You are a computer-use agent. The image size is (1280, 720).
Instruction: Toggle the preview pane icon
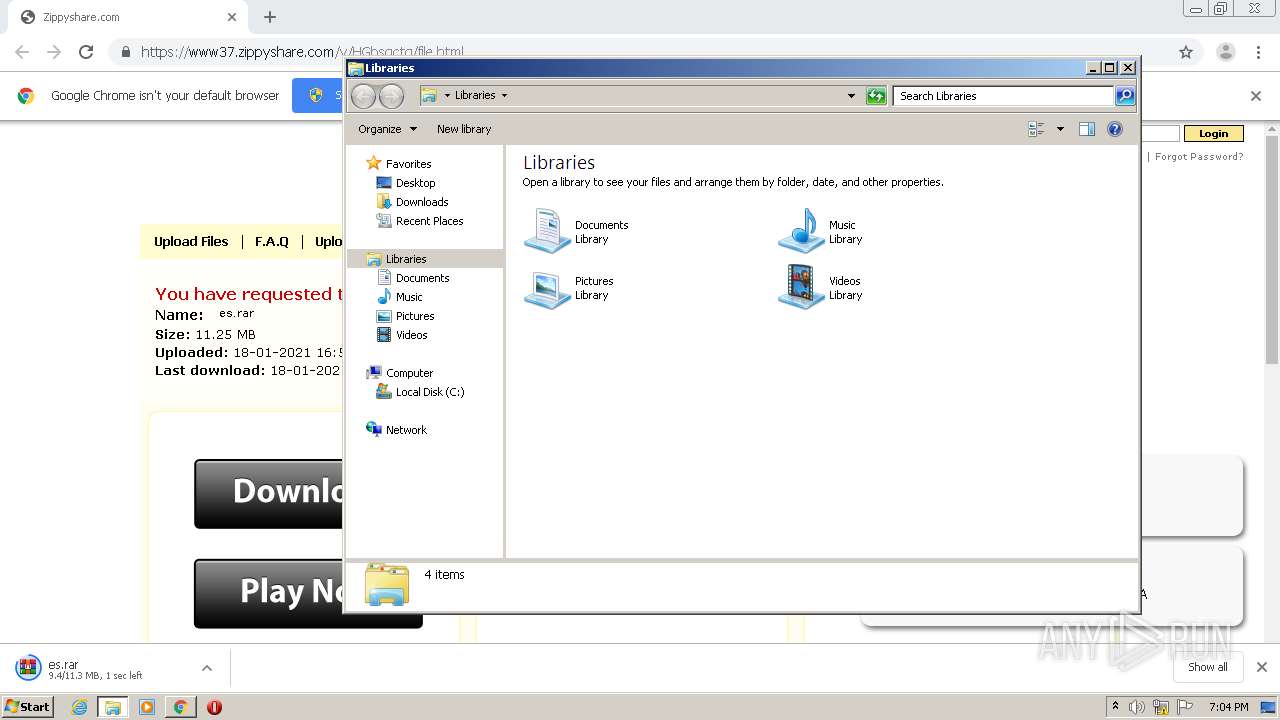click(x=1087, y=129)
